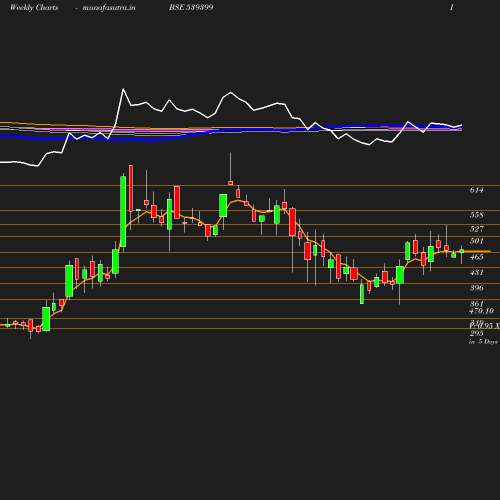Click the 558 price level label
The width and height of the screenshot is (500, 500).
pos(476,215)
